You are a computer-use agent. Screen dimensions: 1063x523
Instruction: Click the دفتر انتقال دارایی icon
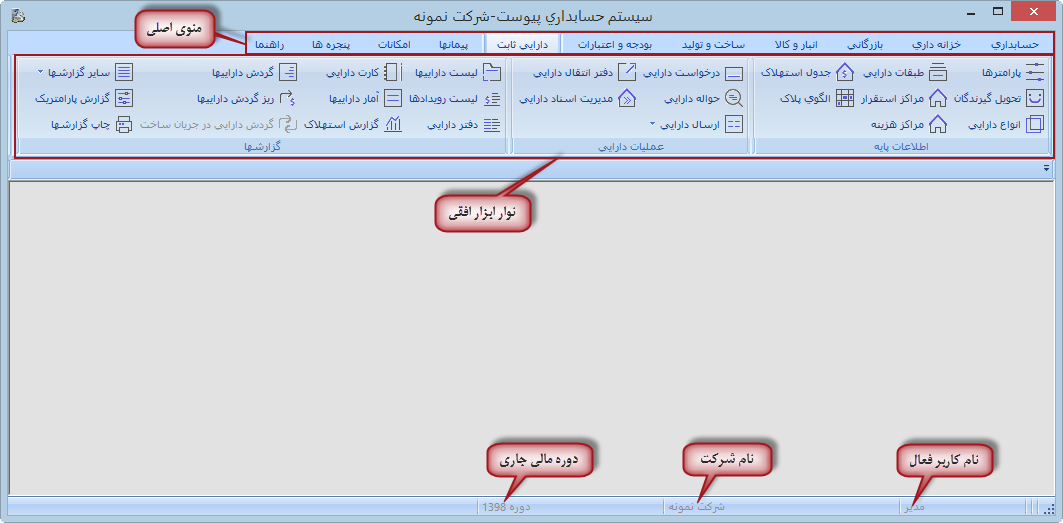pyautogui.click(x=627, y=72)
